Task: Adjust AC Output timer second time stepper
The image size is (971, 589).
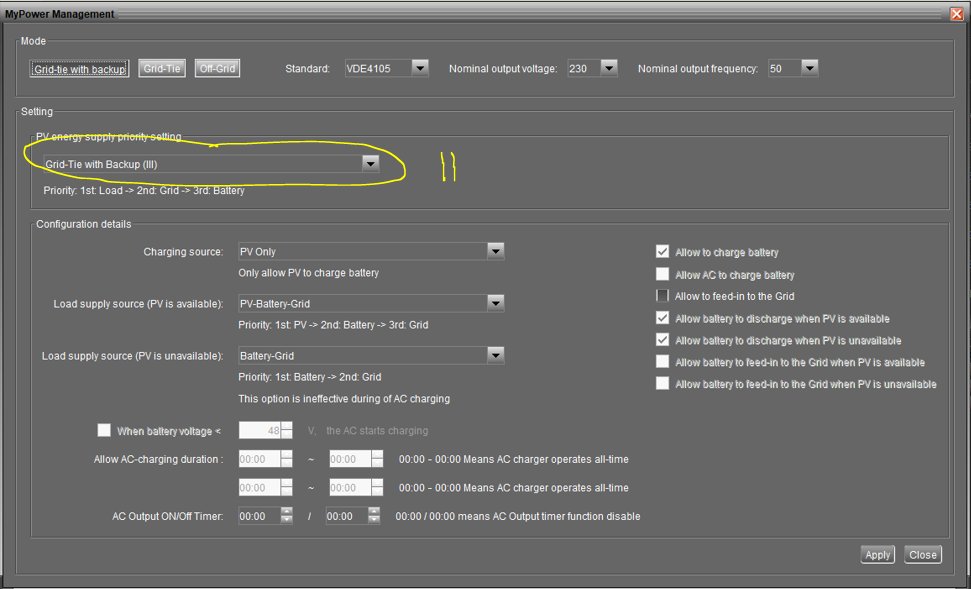Action: pyautogui.click(x=374, y=516)
